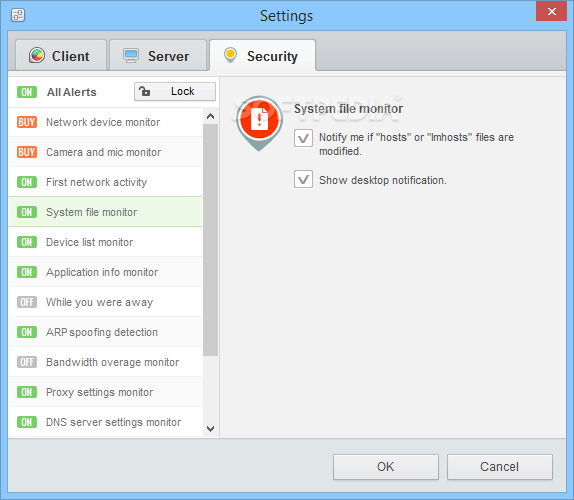Toggle ON switch for DNS server settings monitor
Screen dimensions: 574x500
[x=27, y=422]
